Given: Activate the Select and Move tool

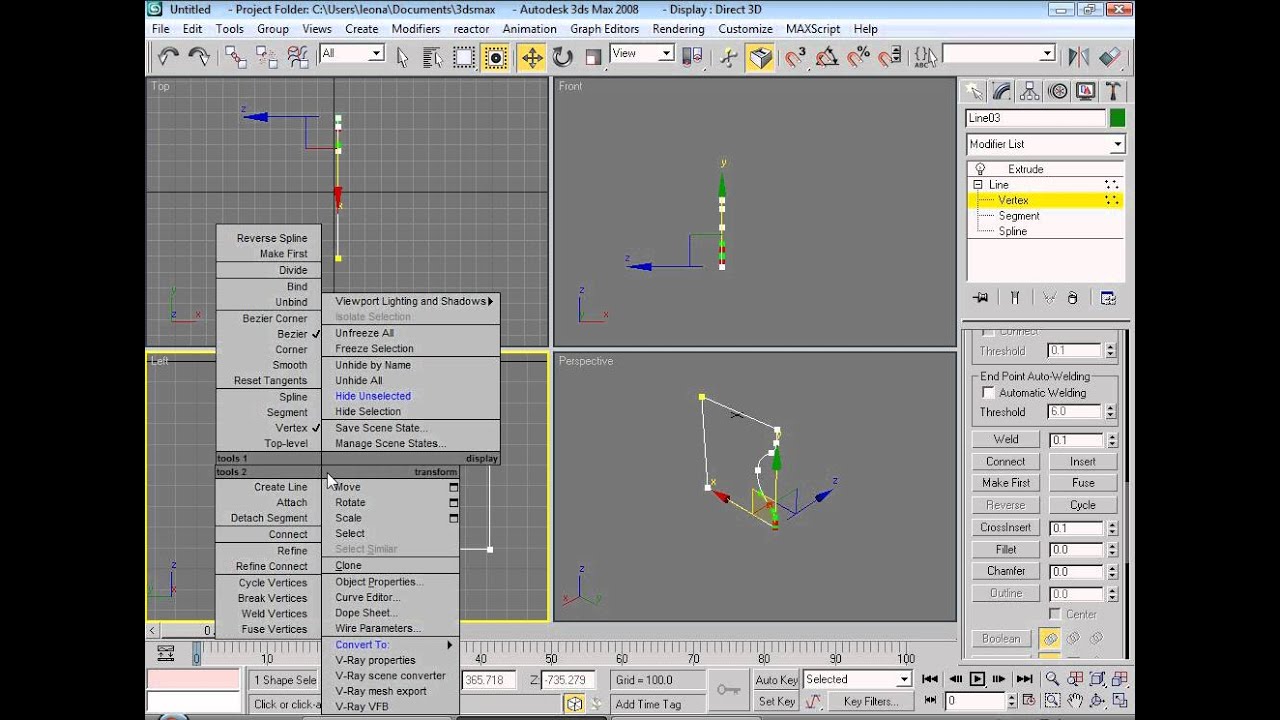Looking at the screenshot, I should point(532,57).
